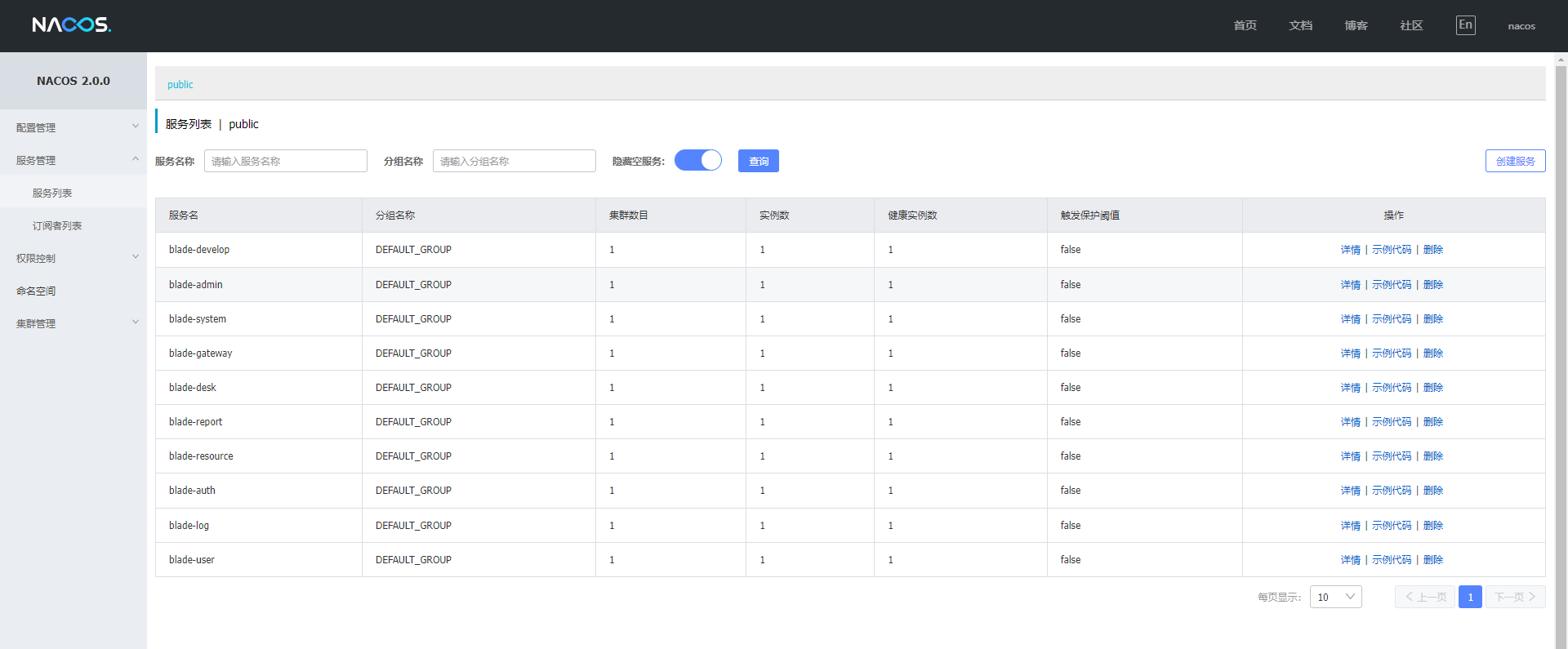
Task: Open 详情 for blade-resource
Action: pyautogui.click(x=1351, y=456)
